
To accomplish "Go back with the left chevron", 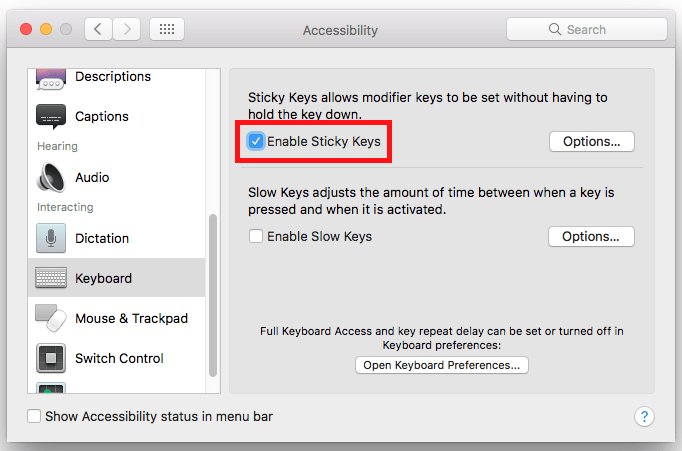I will pyautogui.click(x=98, y=29).
